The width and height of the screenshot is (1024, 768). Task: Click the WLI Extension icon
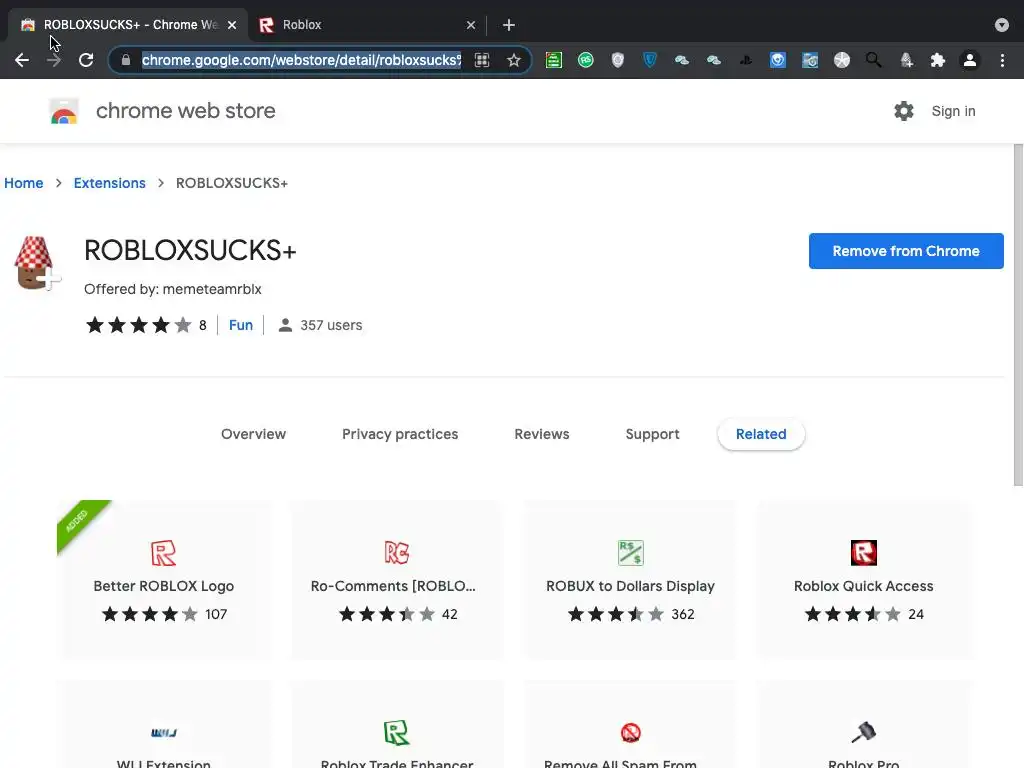tap(164, 733)
